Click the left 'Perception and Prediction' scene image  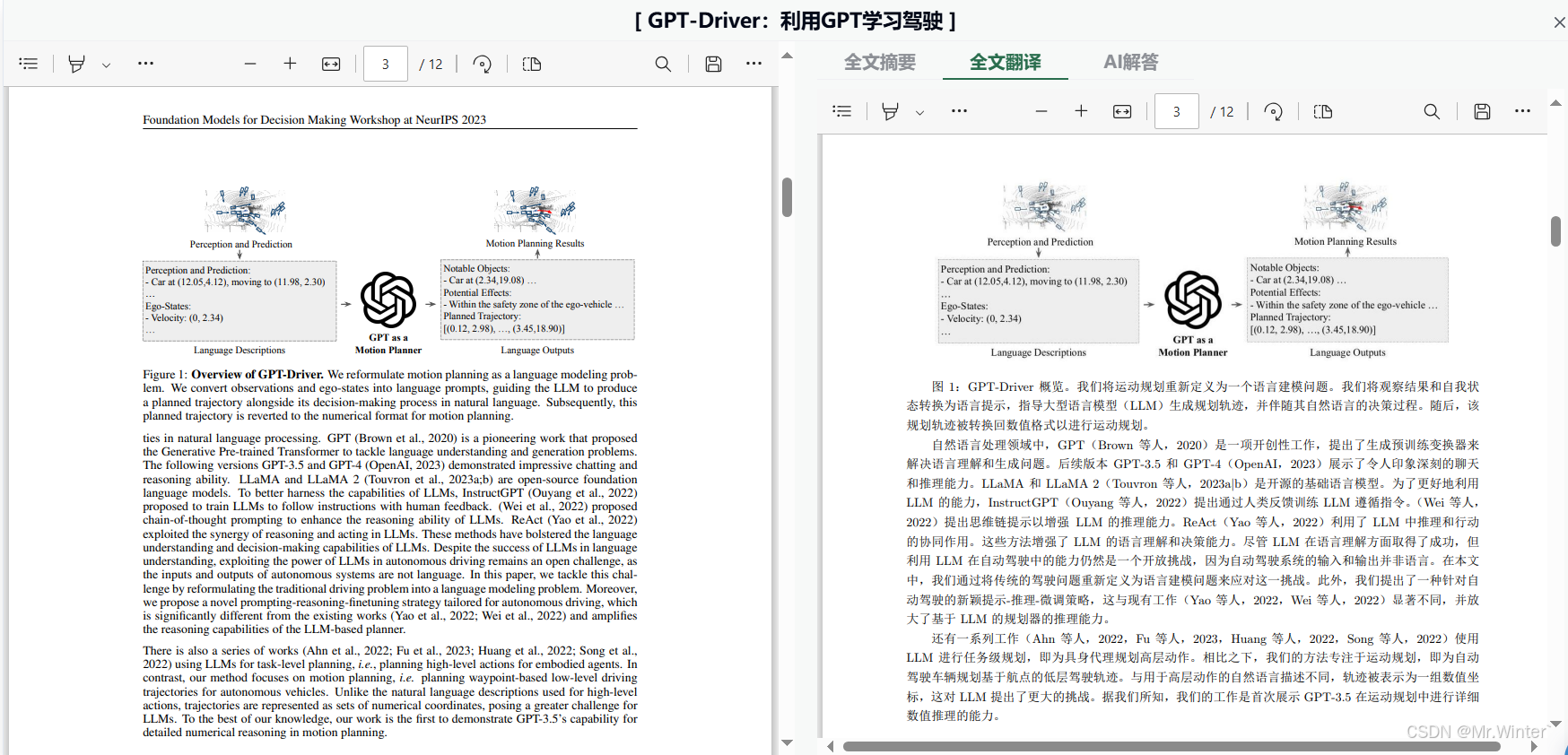tap(244, 210)
